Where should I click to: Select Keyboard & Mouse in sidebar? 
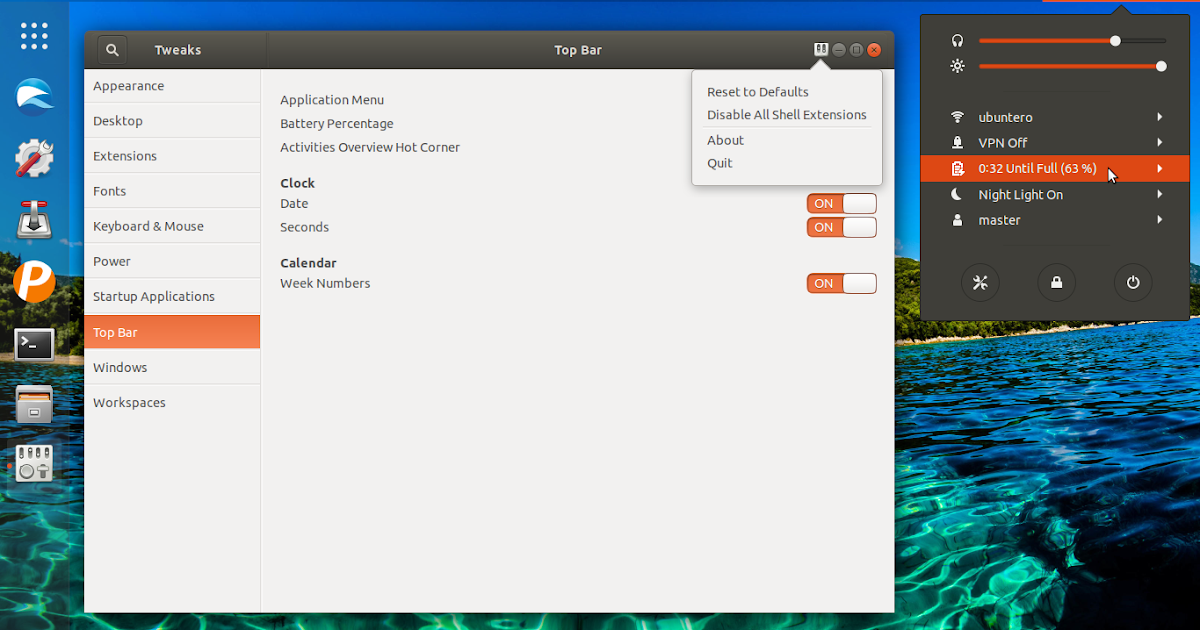pyautogui.click(x=172, y=226)
